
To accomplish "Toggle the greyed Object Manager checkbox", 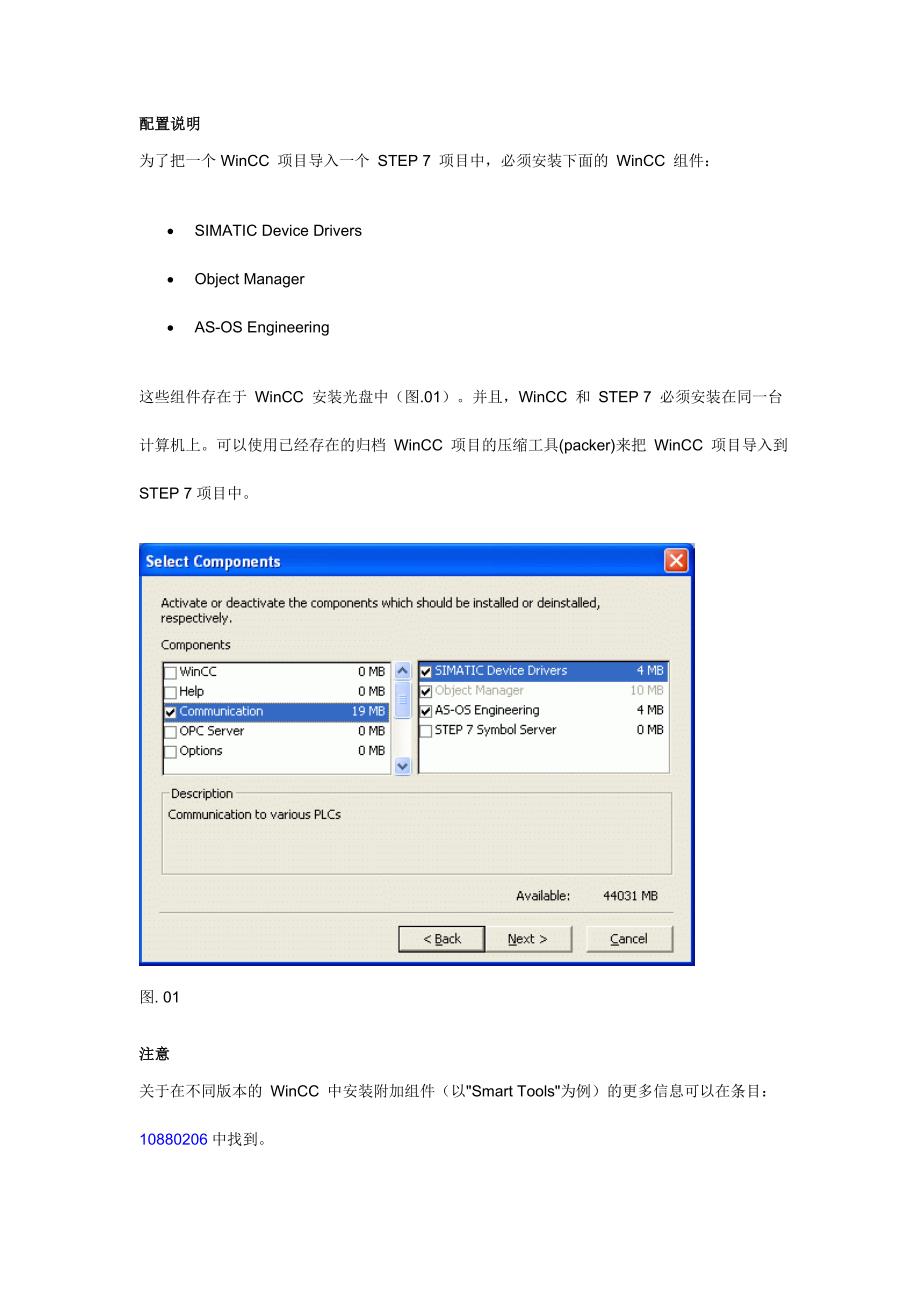I will (426, 691).
